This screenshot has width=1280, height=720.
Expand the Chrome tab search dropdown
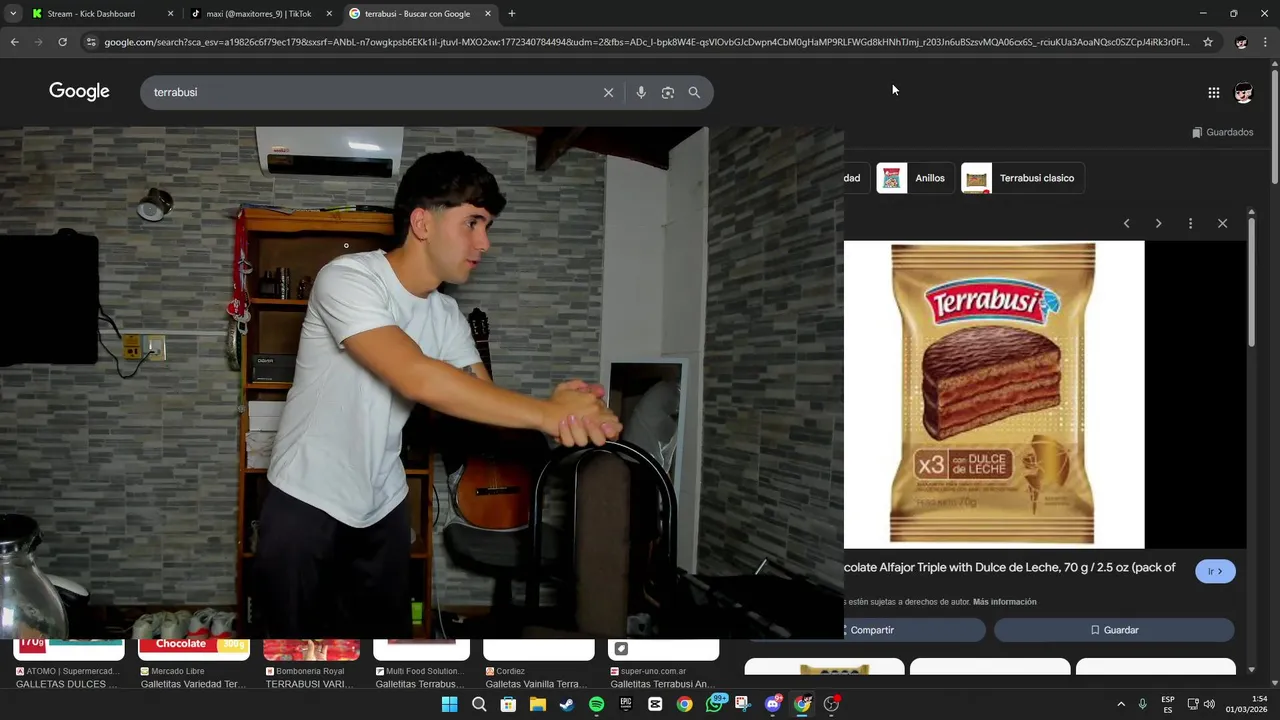pyautogui.click(x=13, y=14)
